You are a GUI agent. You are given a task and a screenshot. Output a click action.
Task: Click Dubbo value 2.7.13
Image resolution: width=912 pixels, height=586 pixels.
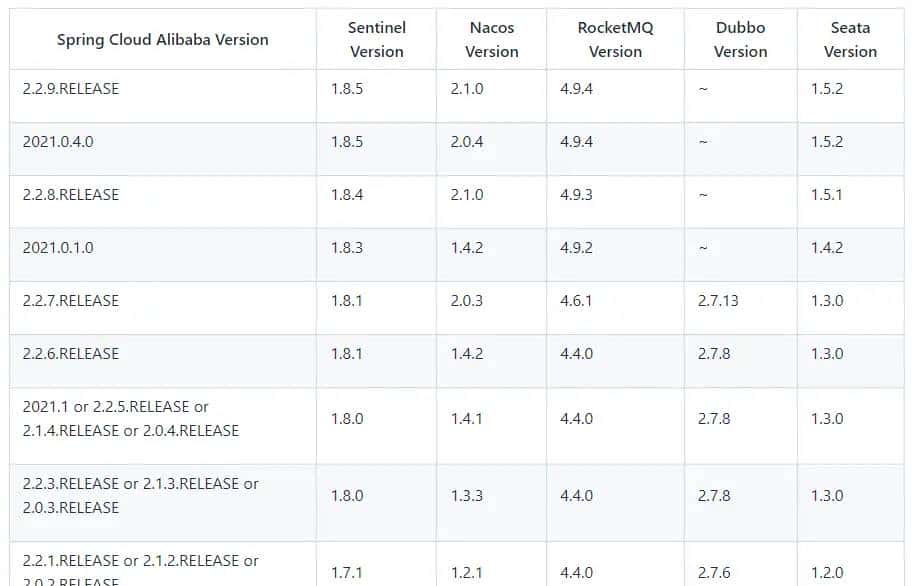pyautogui.click(x=718, y=301)
